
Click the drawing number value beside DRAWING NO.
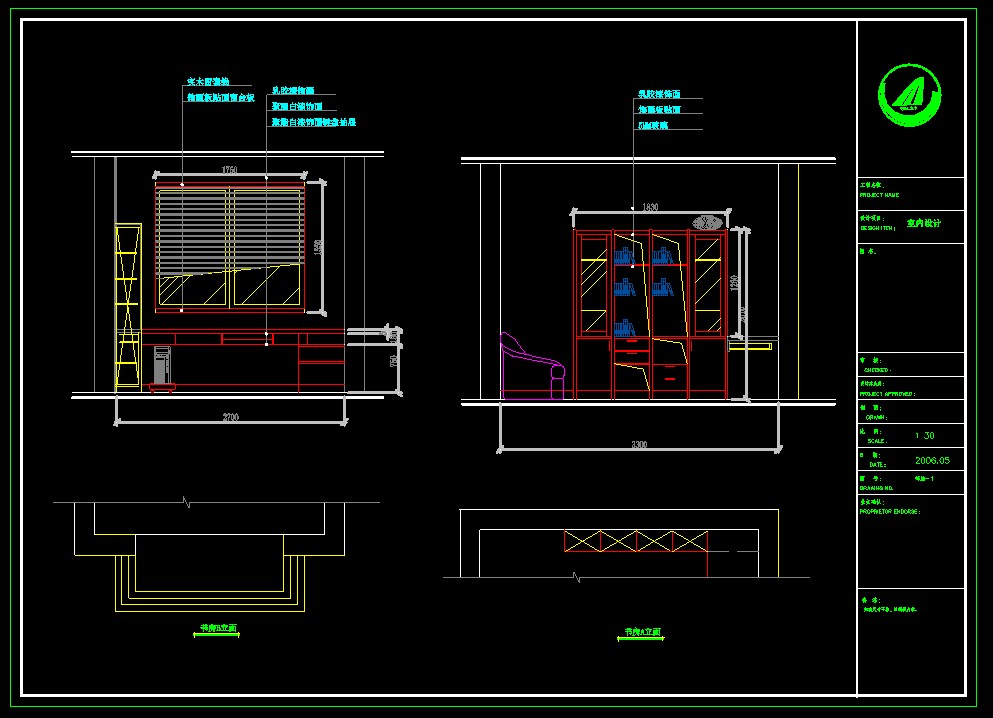tap(924, 479)
